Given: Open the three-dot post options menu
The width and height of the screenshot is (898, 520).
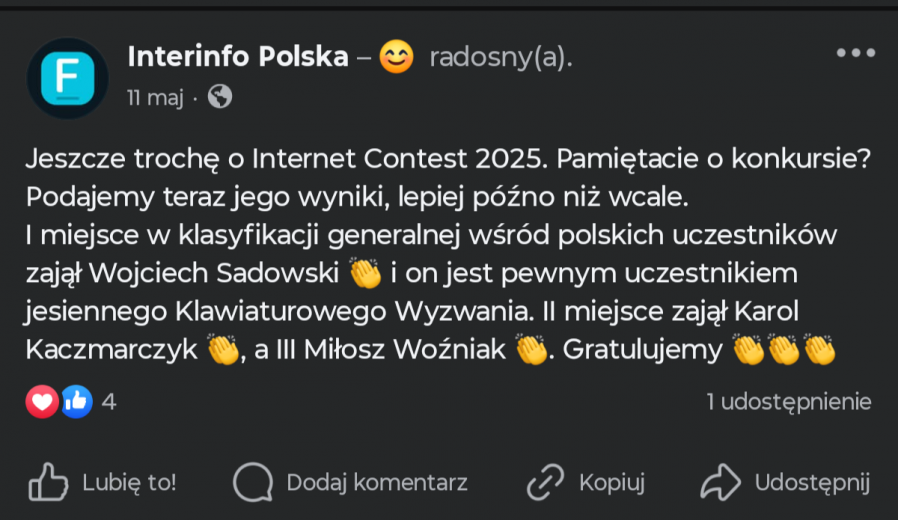Looking at the screenshot, I should tap(856, 53).
